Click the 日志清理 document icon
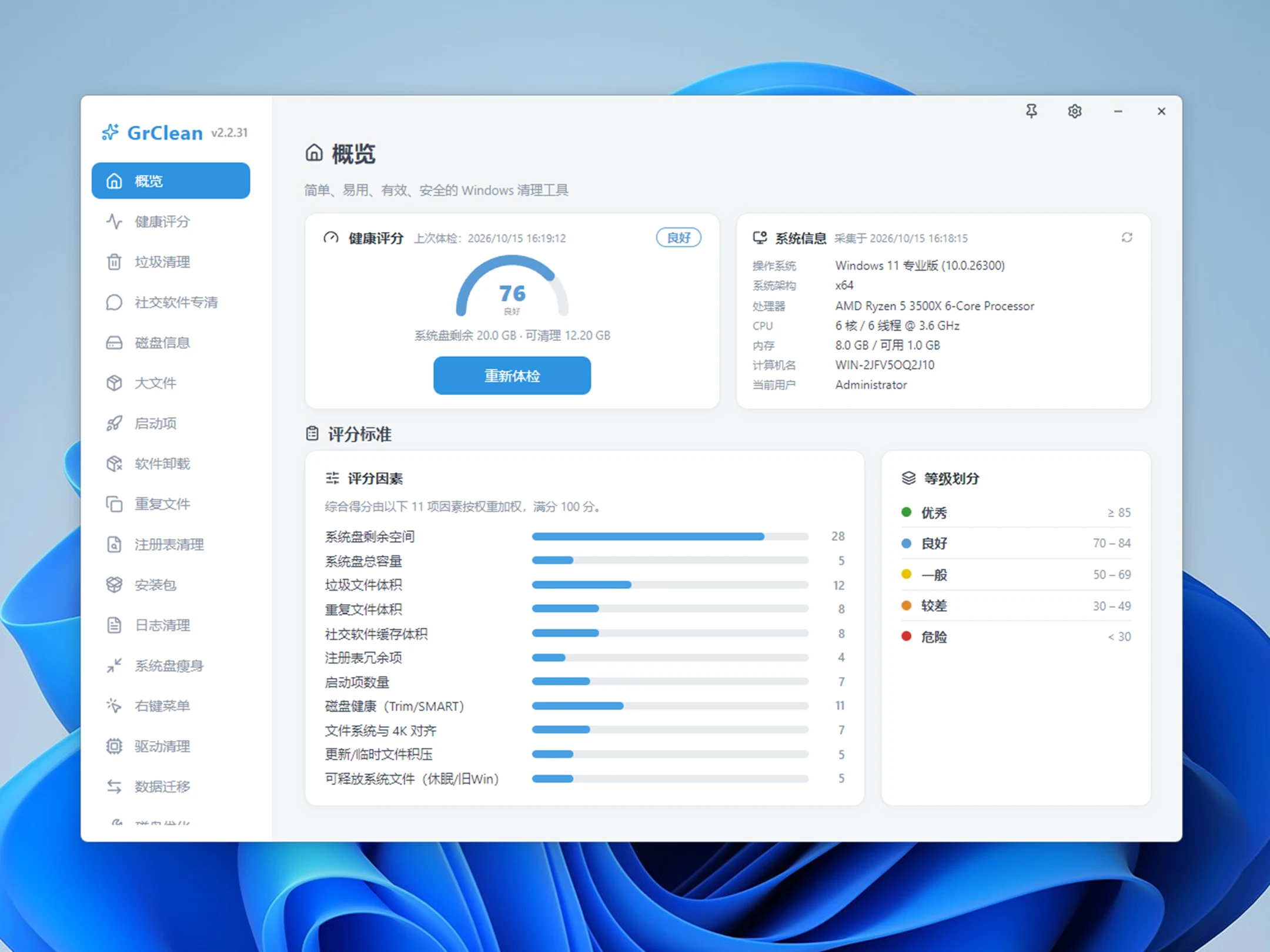This screenshot has width=1270, height=952. click(114, 625)
